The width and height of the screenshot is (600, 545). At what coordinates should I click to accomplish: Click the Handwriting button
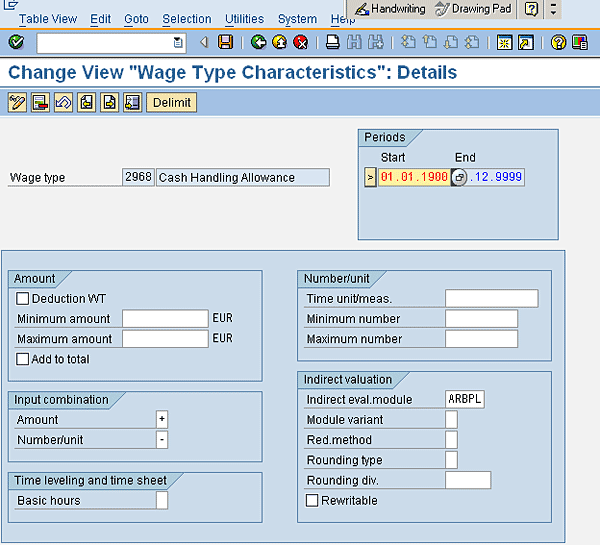click(390, 9)
